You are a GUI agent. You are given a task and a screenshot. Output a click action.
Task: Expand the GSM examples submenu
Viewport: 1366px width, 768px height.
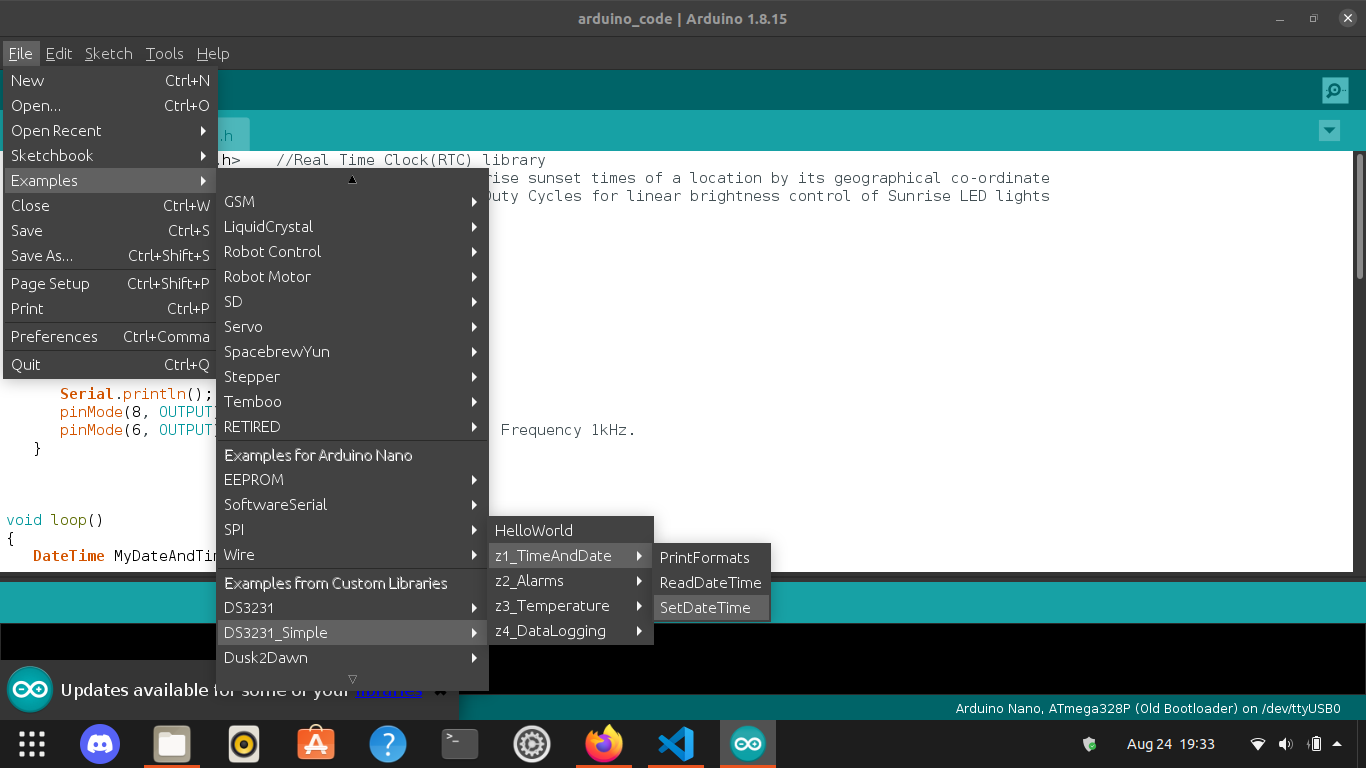coord(352,202)
